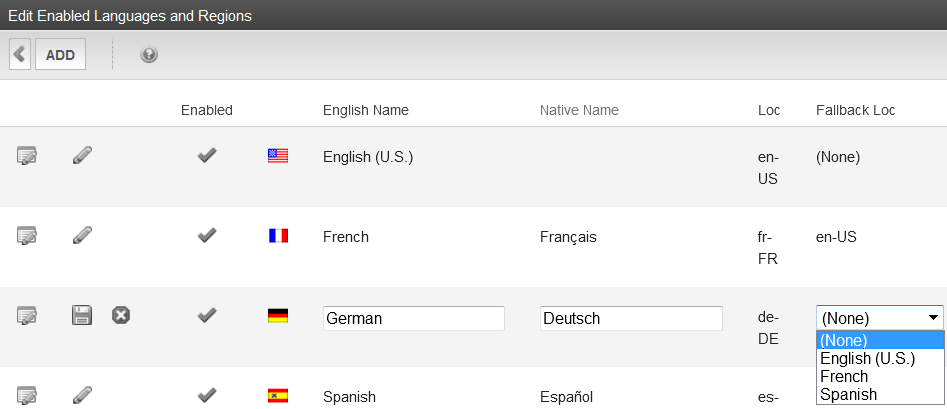Open static resources editor for Spanish
Screen dimensions: 947x409
pos(27,396)
